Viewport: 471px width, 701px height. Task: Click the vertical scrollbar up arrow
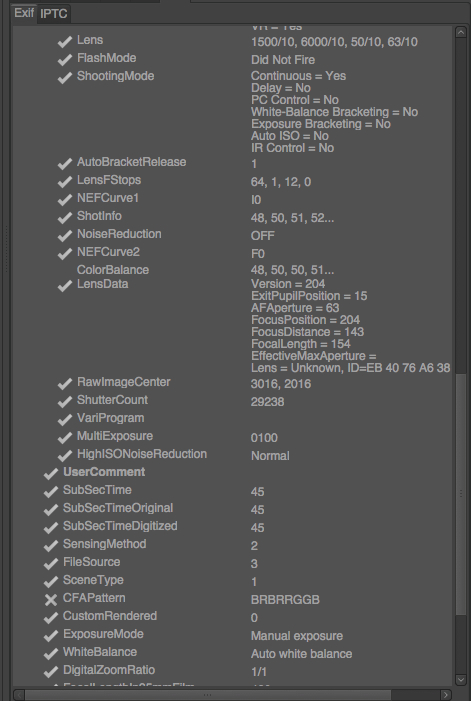(x=461, y=32)
